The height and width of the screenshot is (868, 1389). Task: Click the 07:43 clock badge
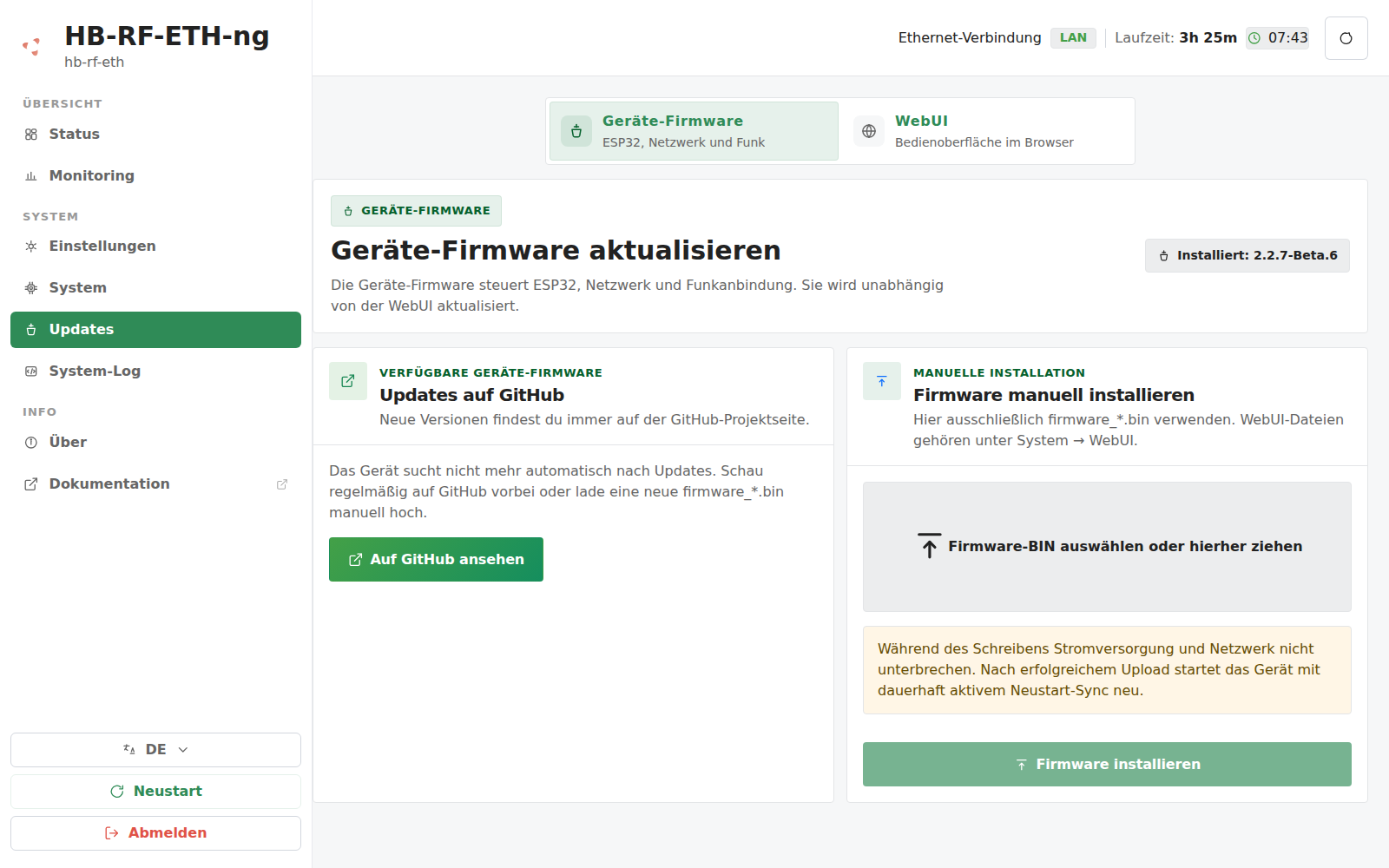(1277, 38)
